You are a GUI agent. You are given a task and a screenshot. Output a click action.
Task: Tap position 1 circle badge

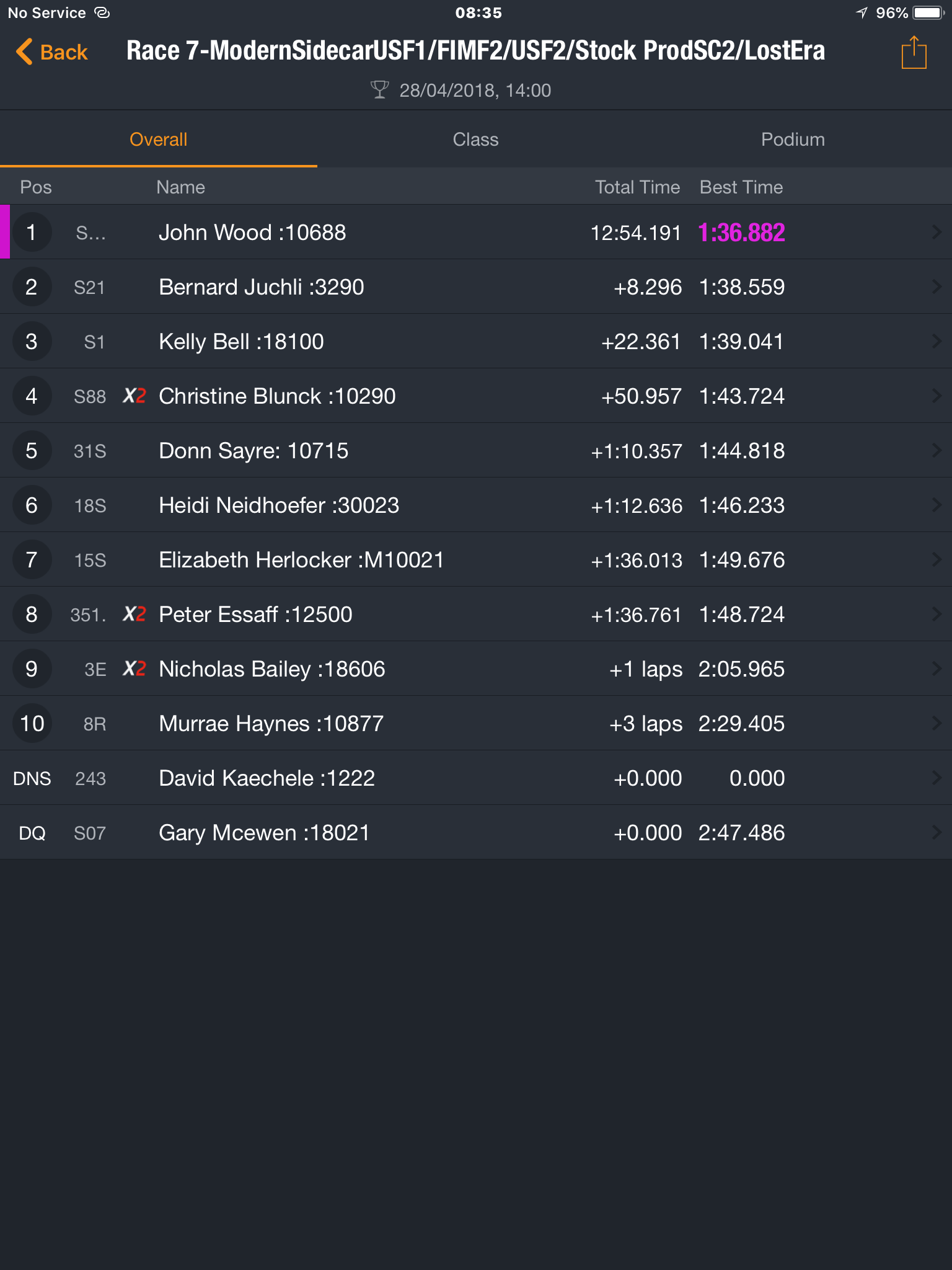[x=32, y=232]
